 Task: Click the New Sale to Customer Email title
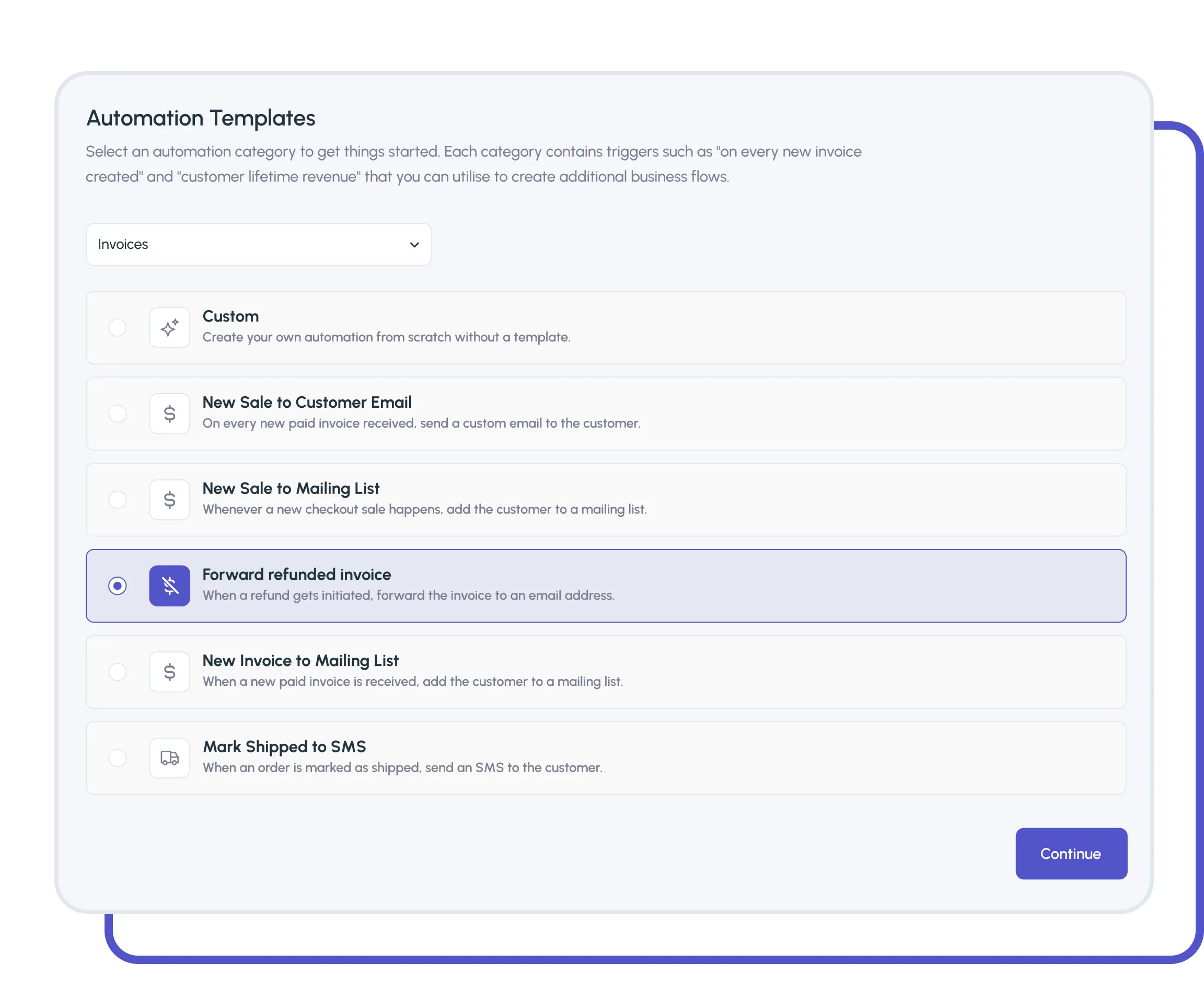(307, 403)
